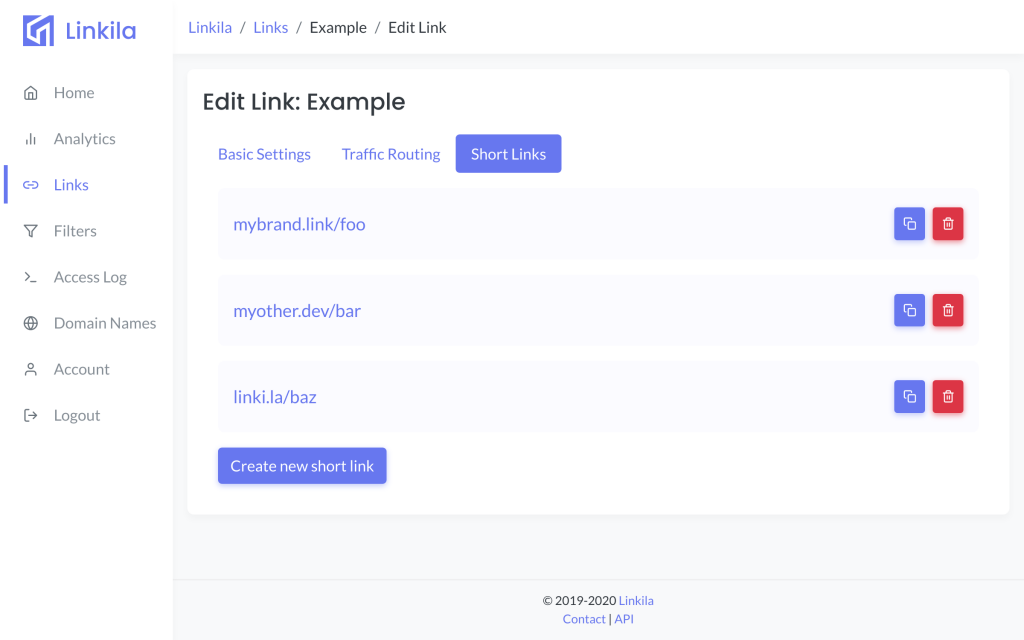Go to Home in the sidebar

[x=73, y=93]
